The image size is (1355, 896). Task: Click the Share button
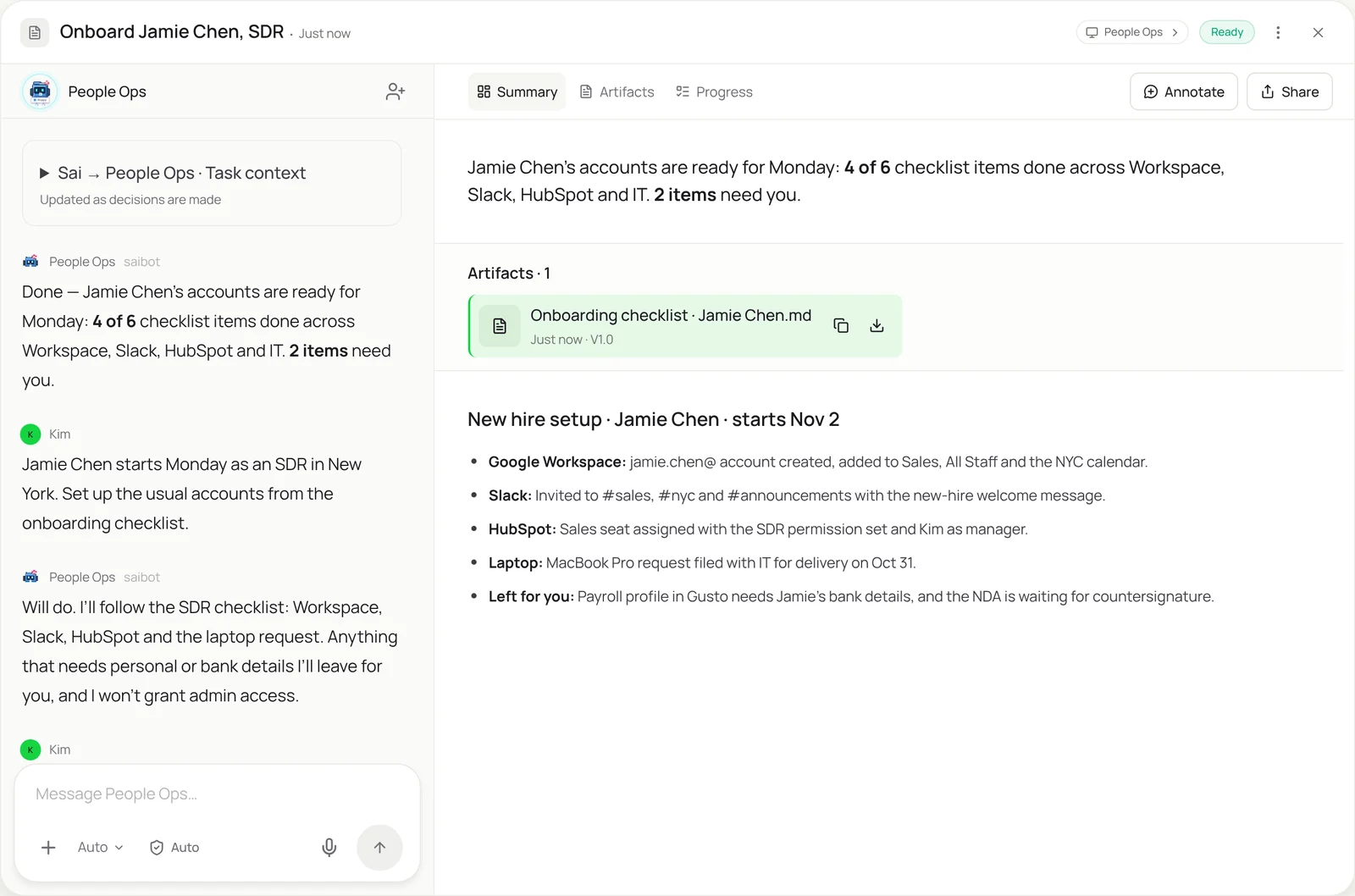pos(1290,91)
